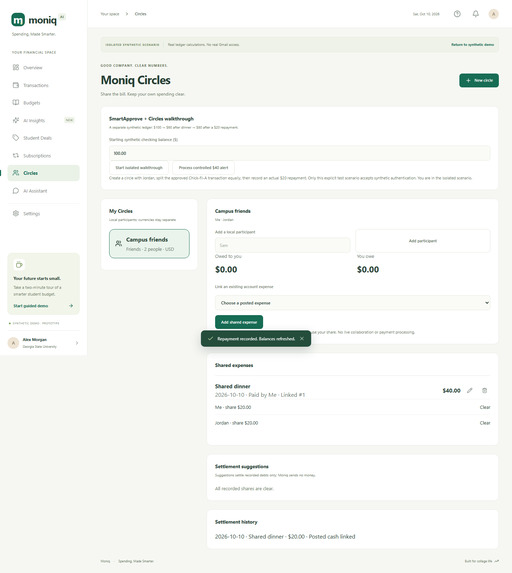Click the coffee cup icon in promo card

(x=19, y=265)
